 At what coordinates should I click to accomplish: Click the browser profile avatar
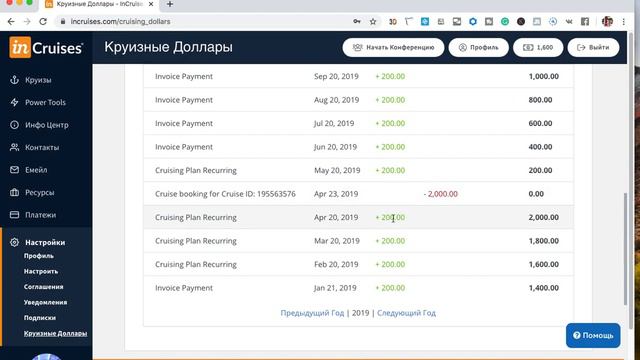(607, 22)
